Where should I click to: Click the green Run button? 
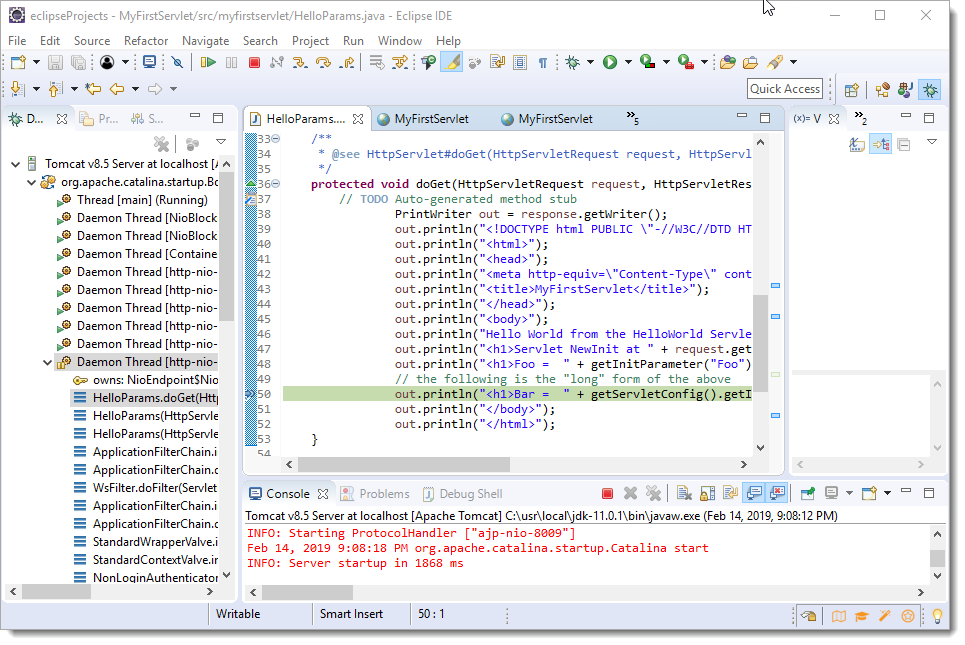pyautogui.click(x=610, y=62)
